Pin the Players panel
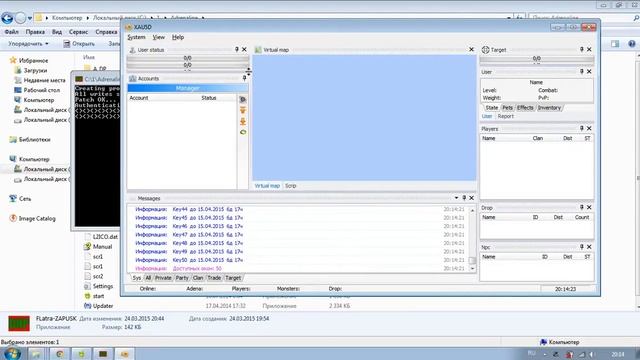The height and width of the screenshot is (360, 640). pyautogui.click(x=582, y=128)
